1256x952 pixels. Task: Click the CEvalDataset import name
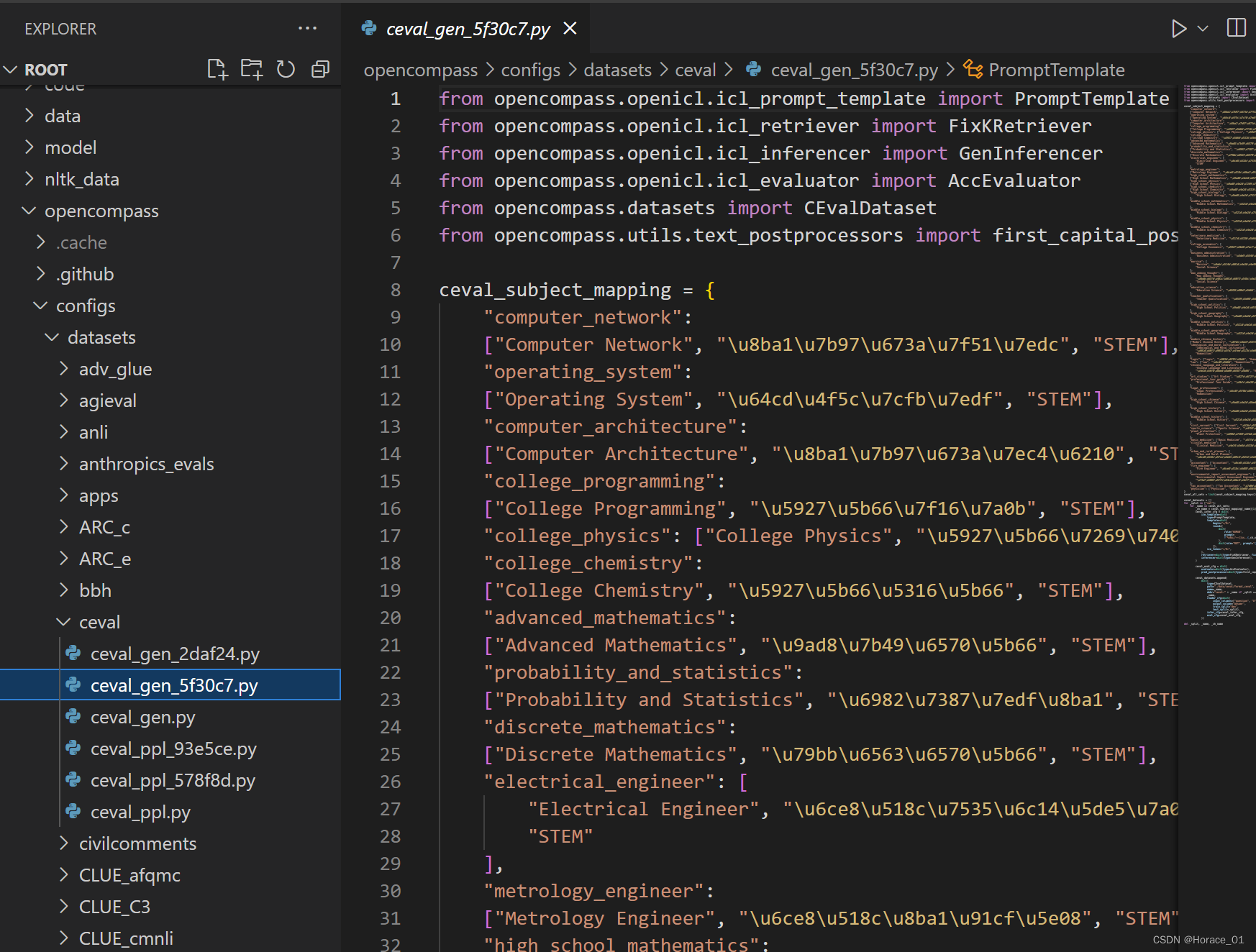click(870, 208)
